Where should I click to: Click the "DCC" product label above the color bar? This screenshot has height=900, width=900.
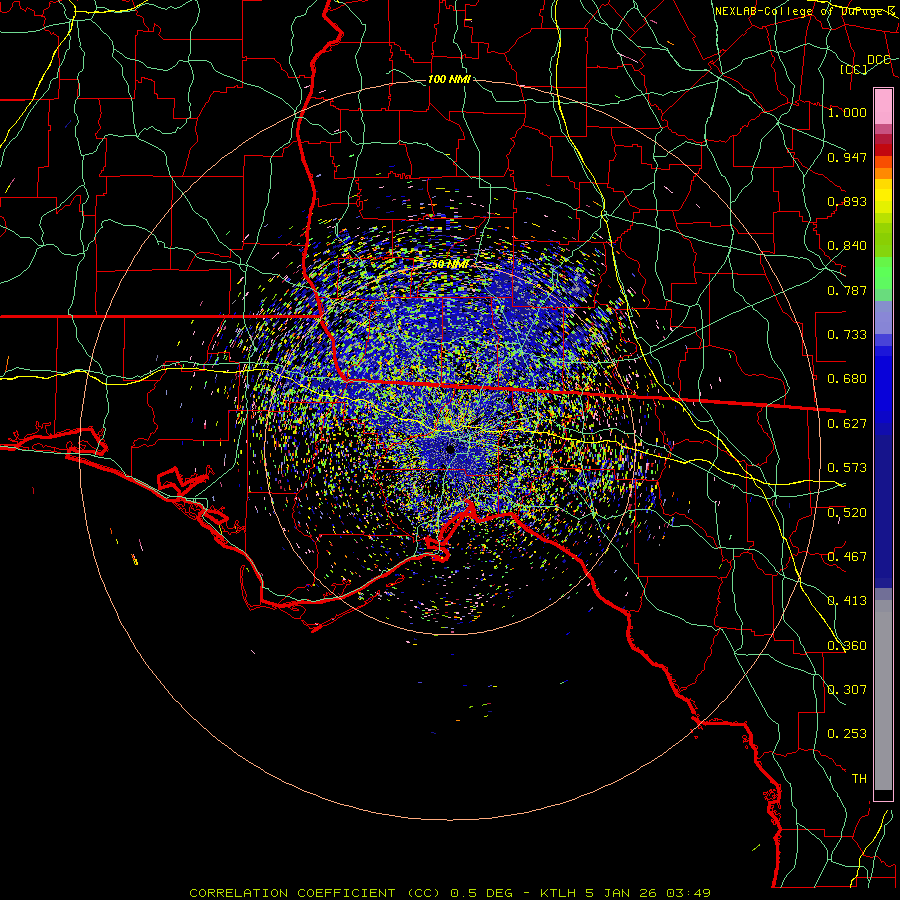pyautogui.click(x=878, y=60)
